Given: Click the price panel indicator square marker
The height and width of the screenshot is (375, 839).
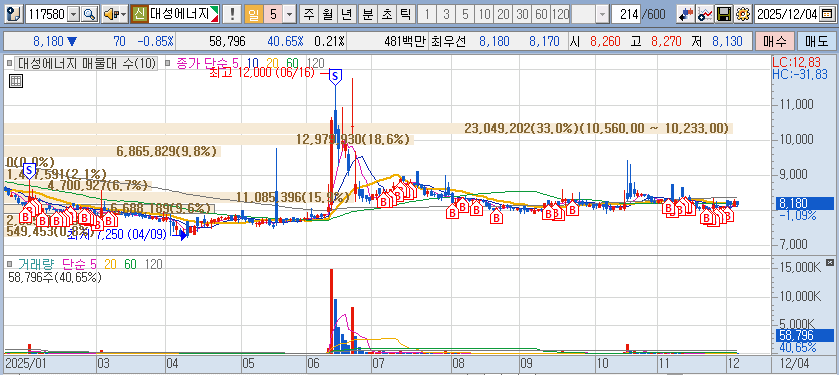Looking at the screenshot, I should tap(9, 64).
